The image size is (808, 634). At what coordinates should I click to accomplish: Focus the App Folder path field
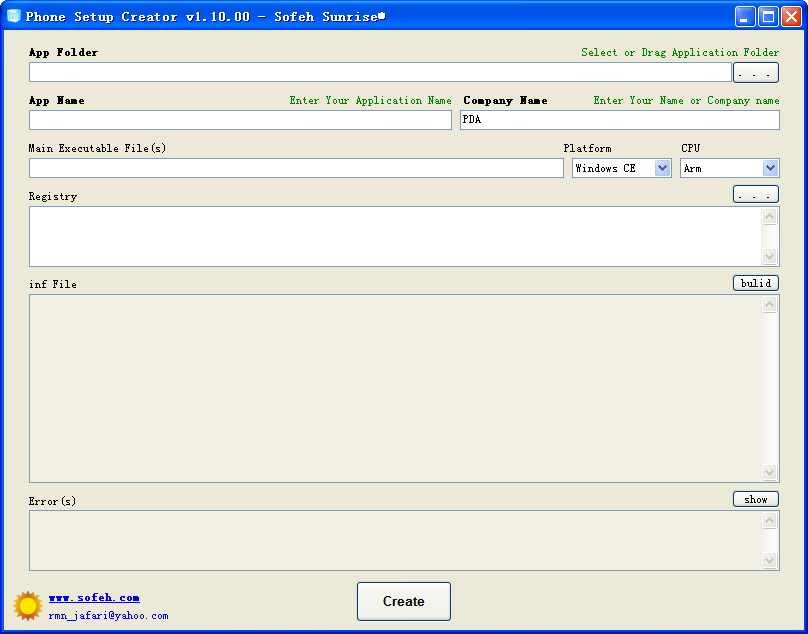point(380,72)
